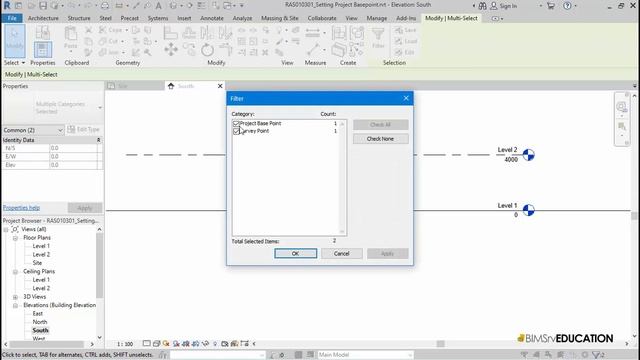Viewport: 640px width, 360px height.
Task: Select the Move tool in Modify panel
Action: (x=171, y=50)
